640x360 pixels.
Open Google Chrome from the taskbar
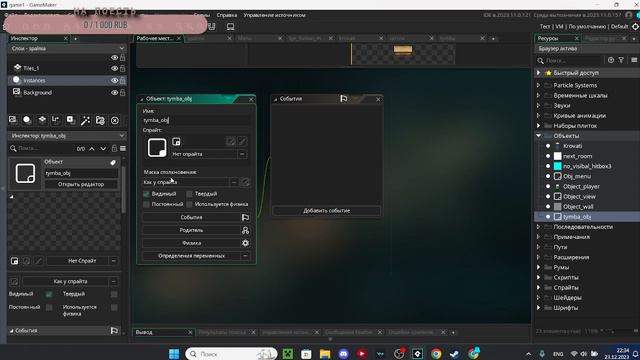tap(436, 353)
